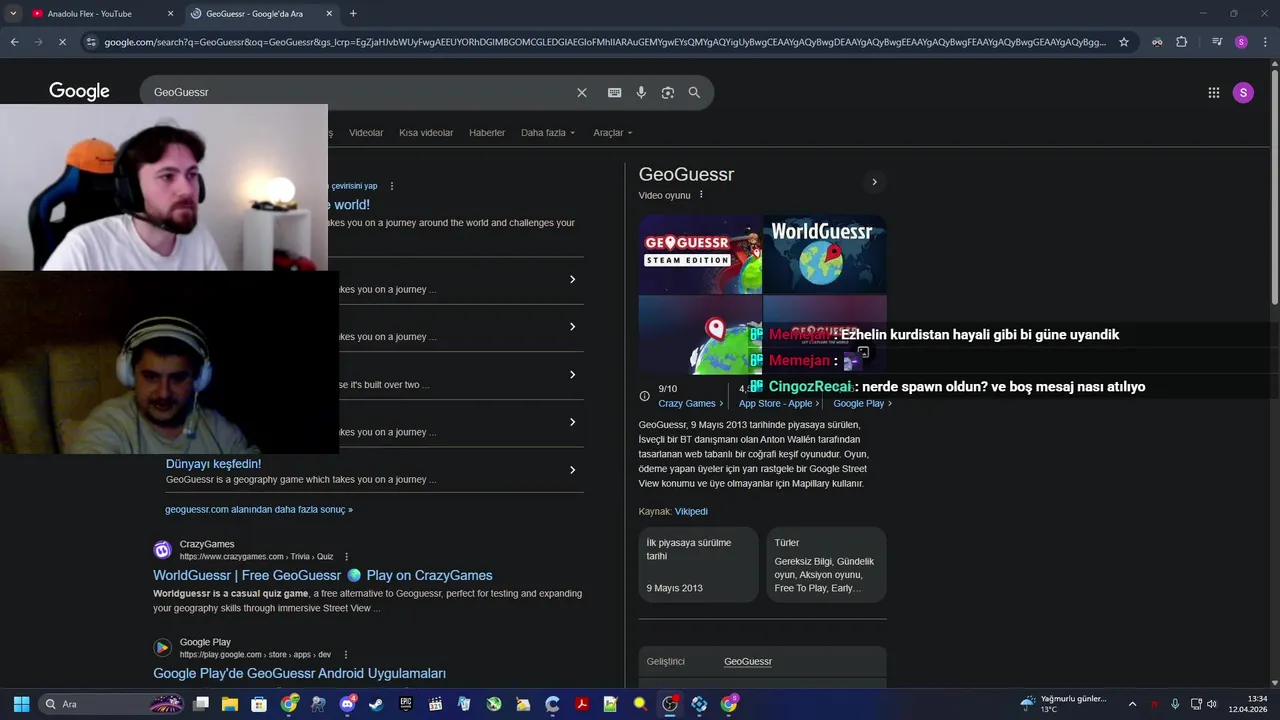
Task: Switch to the Kısa videolar filter
Action: click(x=426, y=132)
